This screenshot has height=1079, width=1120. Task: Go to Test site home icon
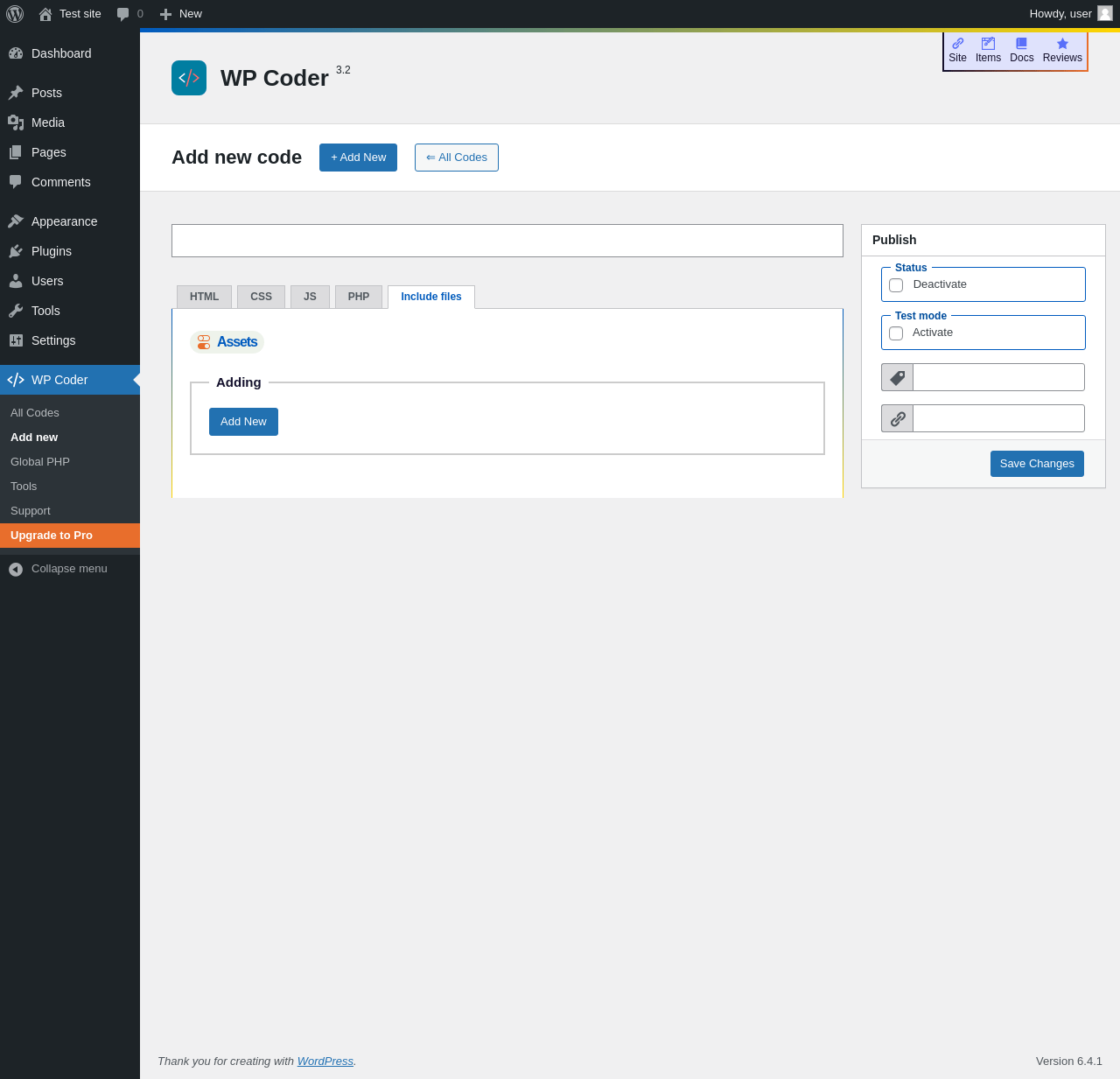(45, 14)
